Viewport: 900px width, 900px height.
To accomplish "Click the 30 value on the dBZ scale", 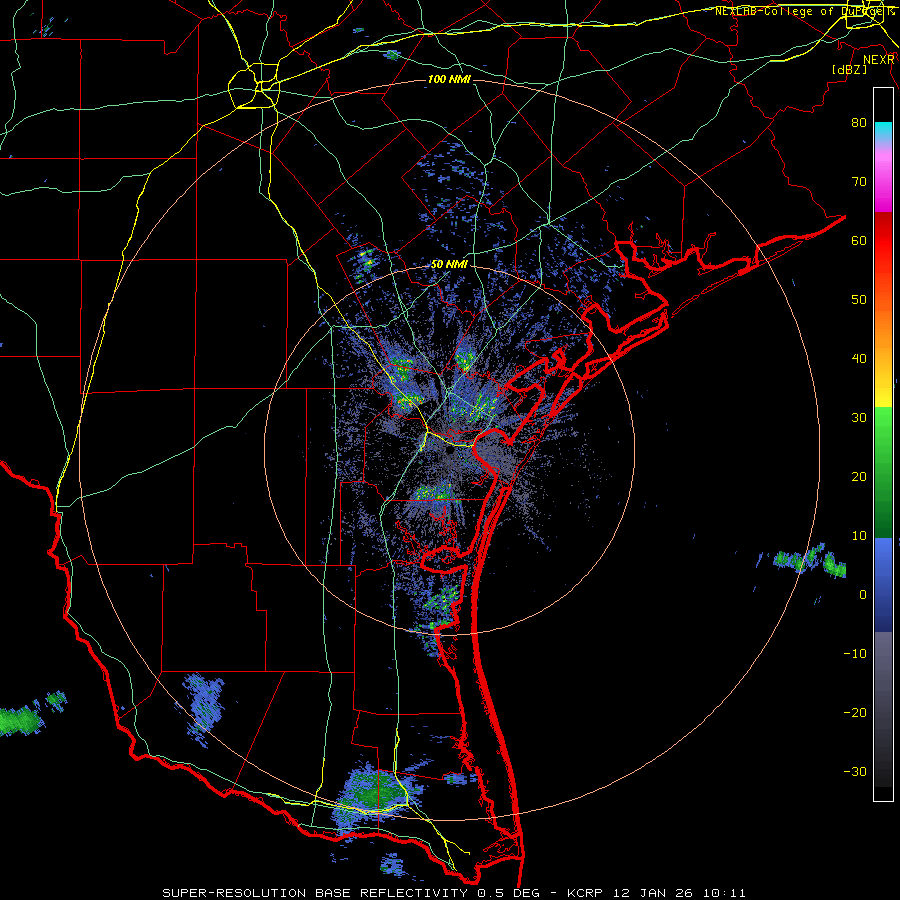I will point(859,417).
